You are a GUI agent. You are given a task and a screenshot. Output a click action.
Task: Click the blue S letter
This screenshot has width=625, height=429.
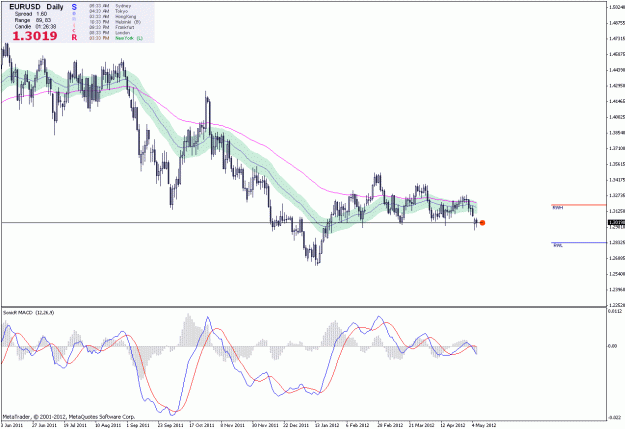click(x=74, y=7)
